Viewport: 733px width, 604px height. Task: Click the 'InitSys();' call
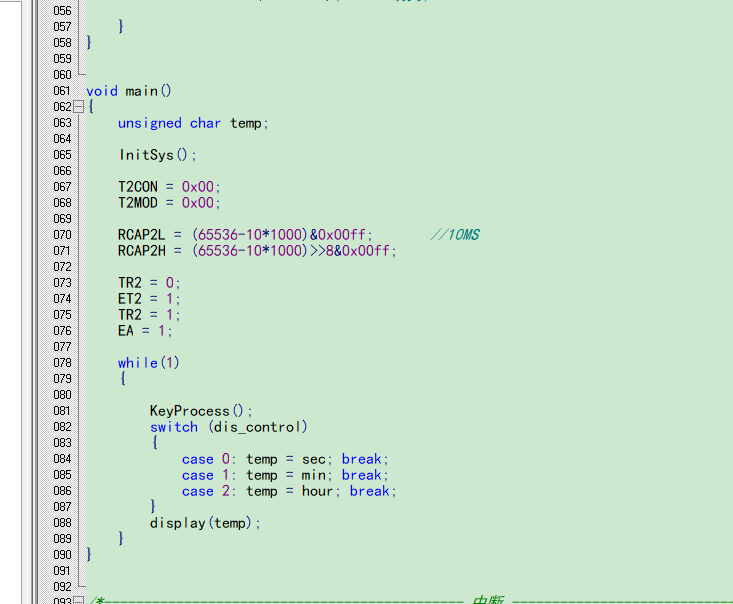pyautogui.click(x=158, y=155)
